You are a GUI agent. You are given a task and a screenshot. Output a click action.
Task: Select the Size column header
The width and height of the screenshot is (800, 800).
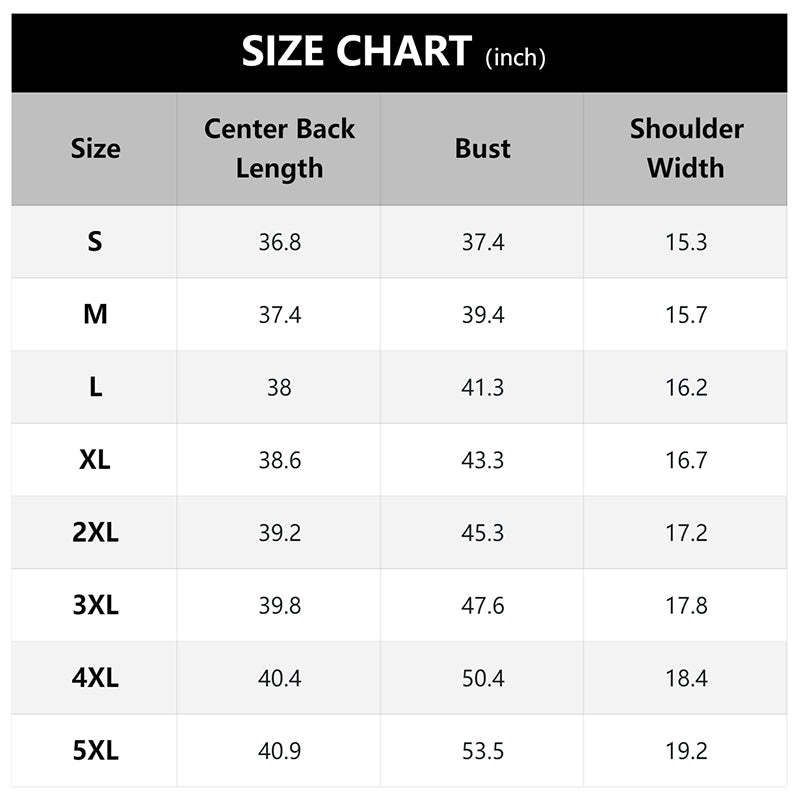(95, 149)
